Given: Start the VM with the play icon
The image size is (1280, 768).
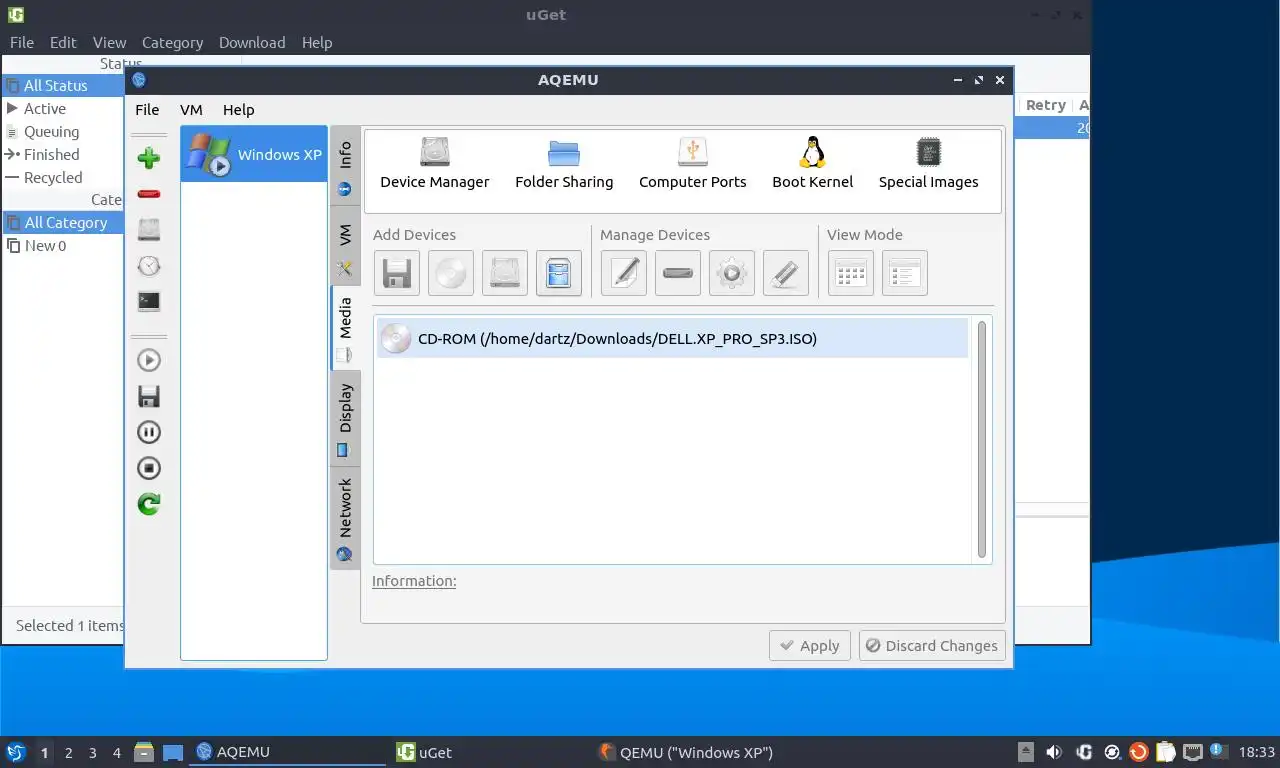Looking at the screenshot, I should pos(149,360).
